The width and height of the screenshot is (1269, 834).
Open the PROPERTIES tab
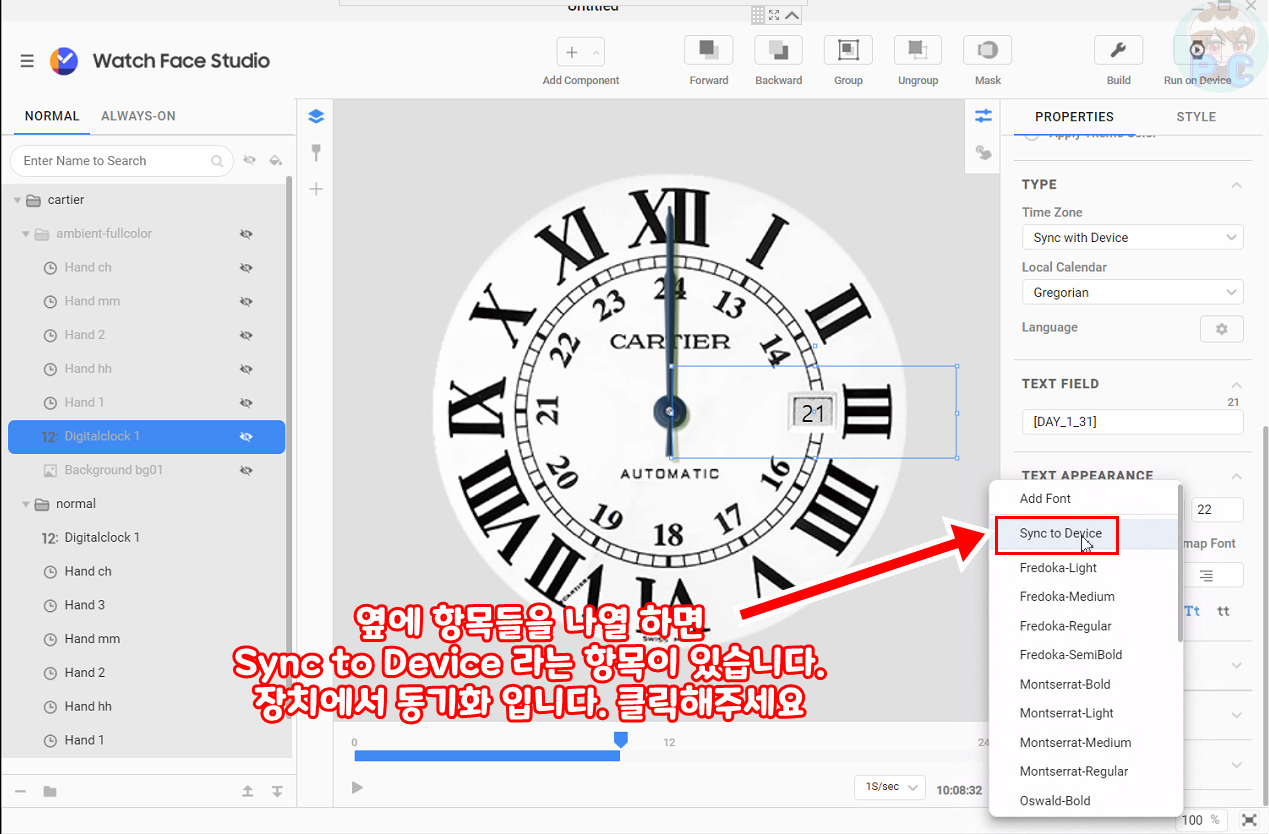[x=1074, y=117]
